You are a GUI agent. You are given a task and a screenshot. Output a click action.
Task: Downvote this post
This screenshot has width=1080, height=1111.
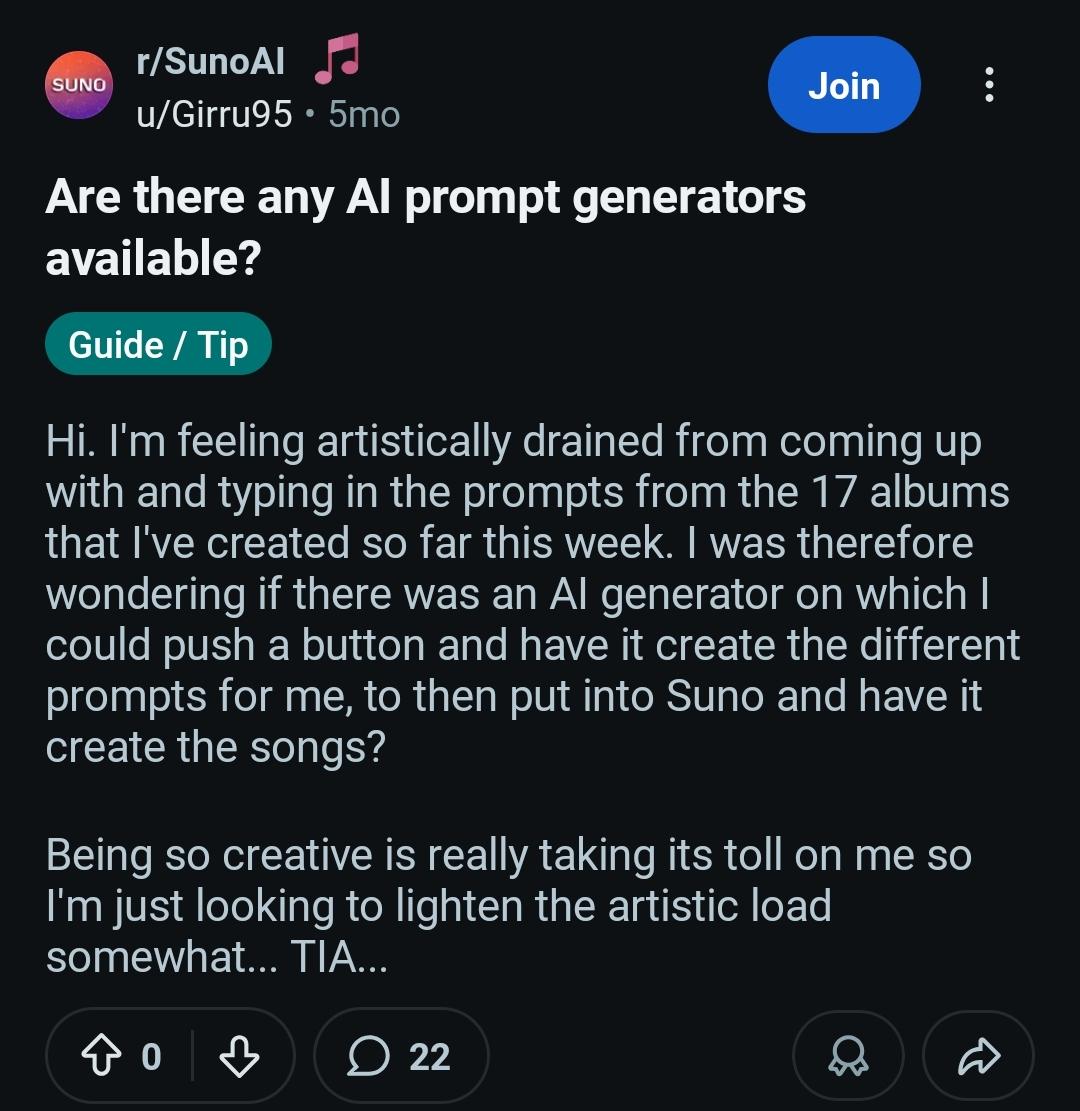pos(238,1057)
